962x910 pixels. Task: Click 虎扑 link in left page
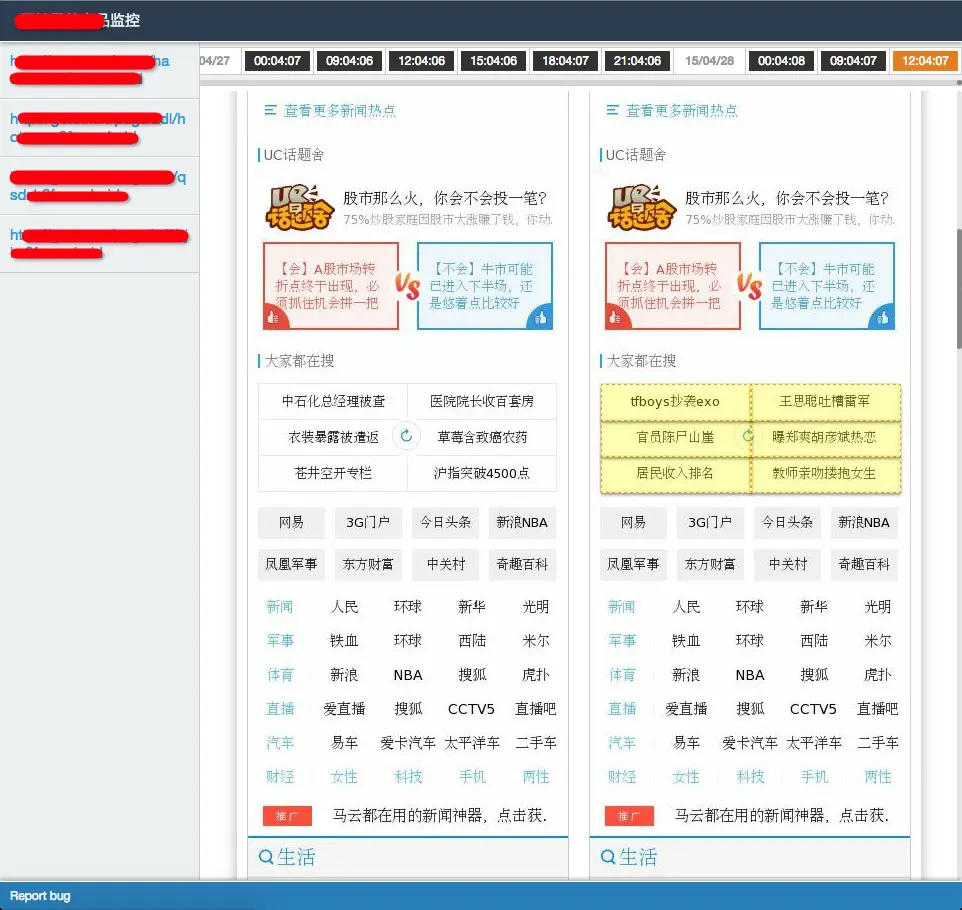click(536, 675)
